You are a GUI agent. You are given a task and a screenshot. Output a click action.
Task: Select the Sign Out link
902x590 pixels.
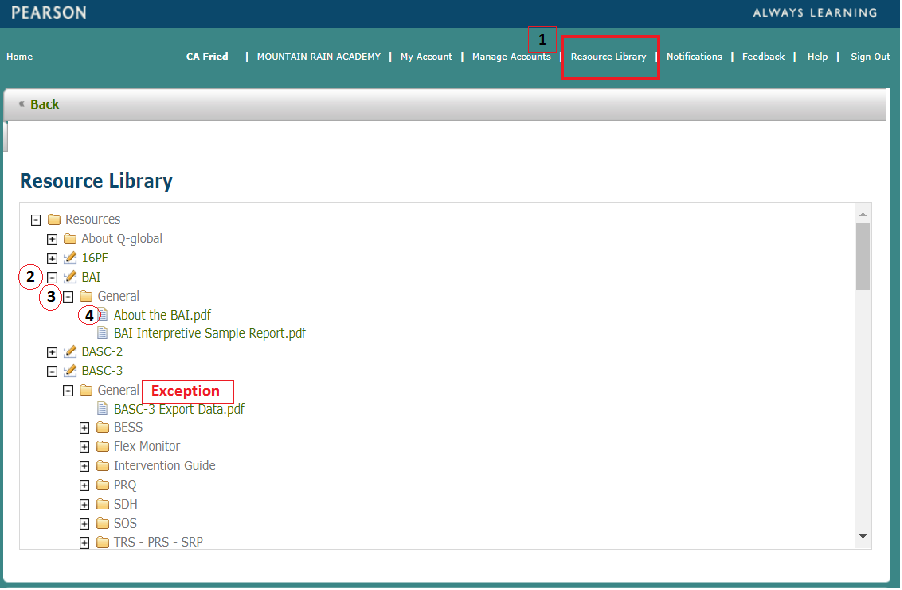pos(869,57)
